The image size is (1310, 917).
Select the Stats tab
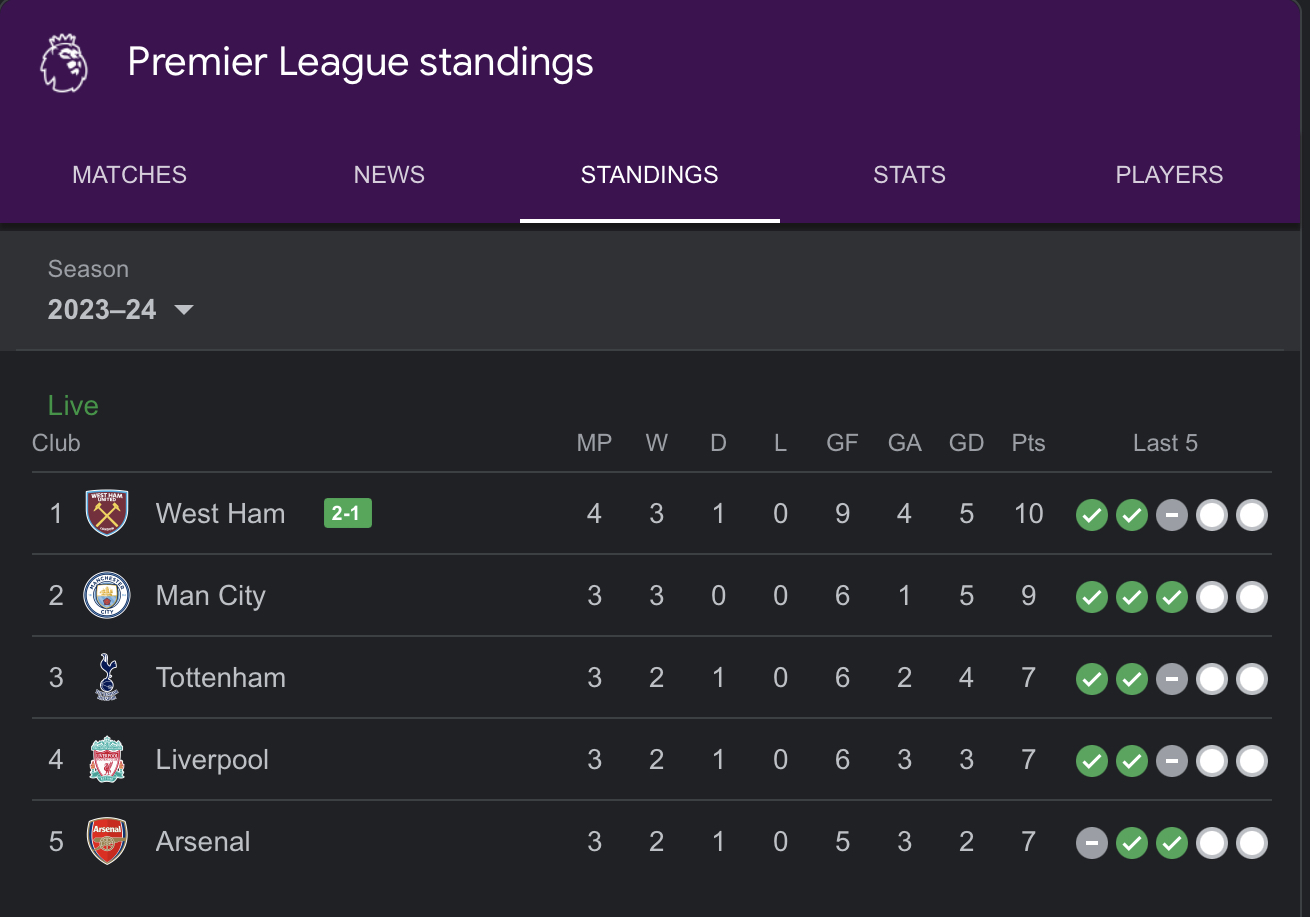point(909,175)
